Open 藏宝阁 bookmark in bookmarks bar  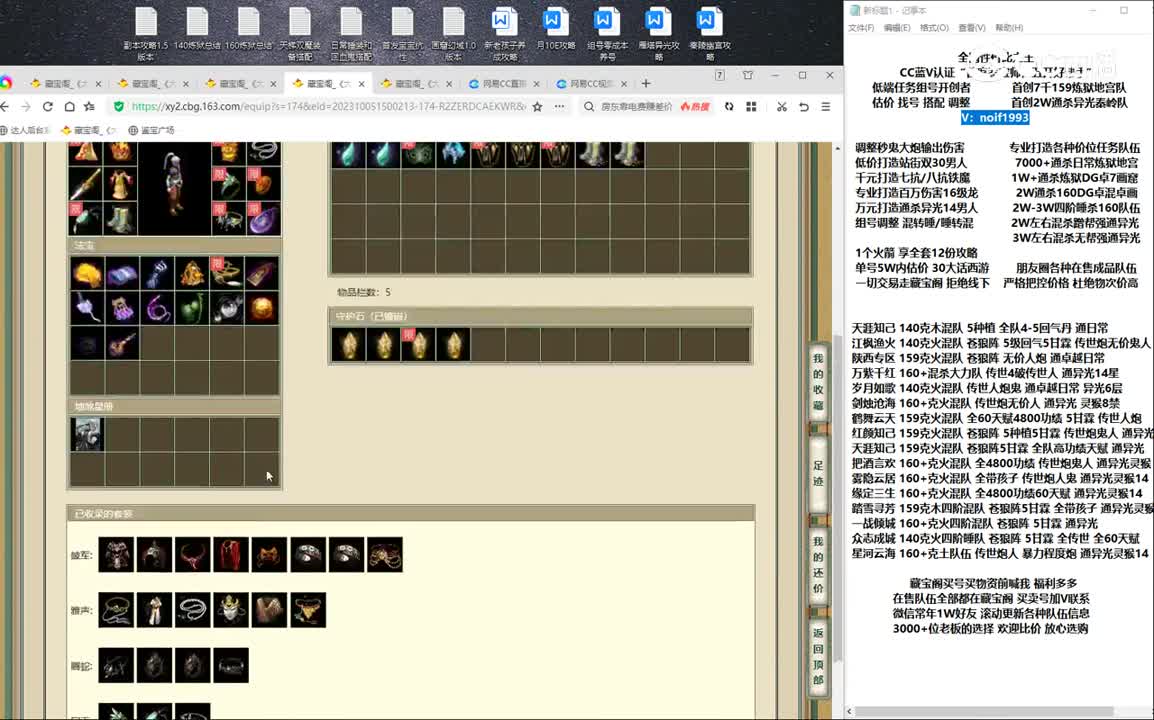89,130
